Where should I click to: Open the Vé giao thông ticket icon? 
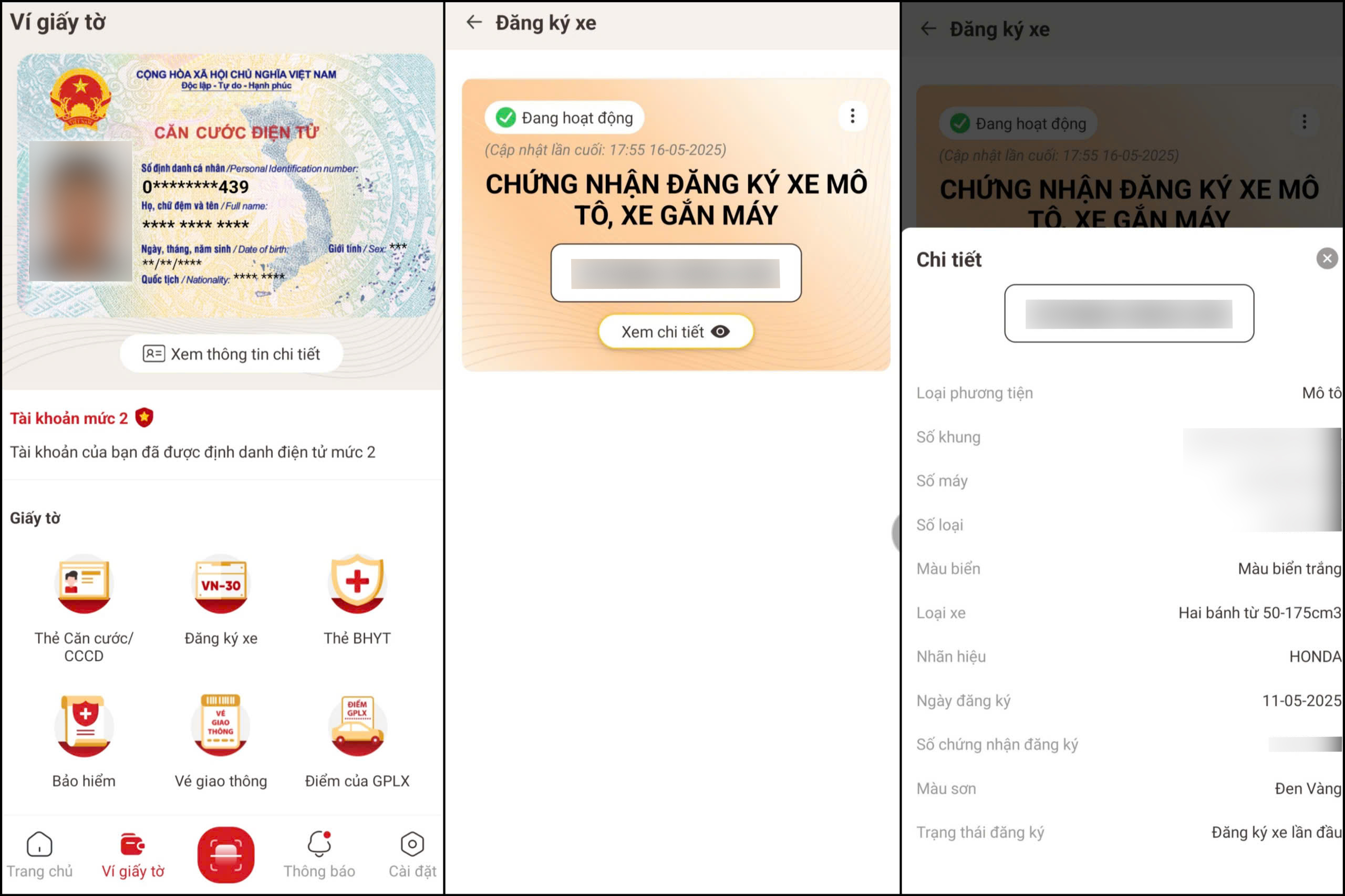click(221, 726)
